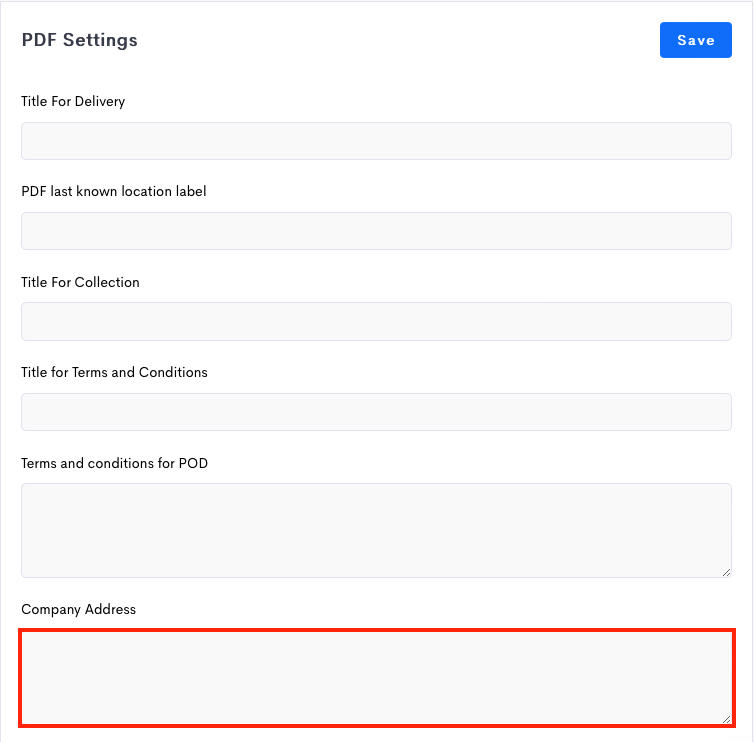Click the Title For Delivery label
This screenshot has width=754, height=742.
pos(73,101)
